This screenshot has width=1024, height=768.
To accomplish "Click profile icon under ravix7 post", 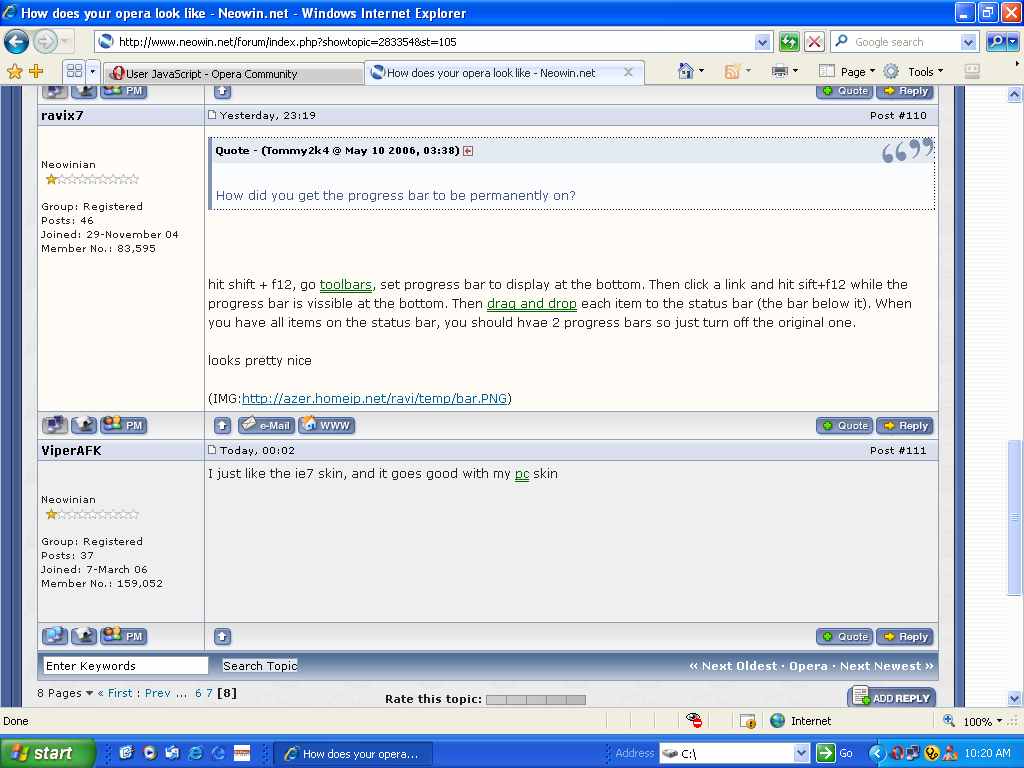I will point(55,425).
